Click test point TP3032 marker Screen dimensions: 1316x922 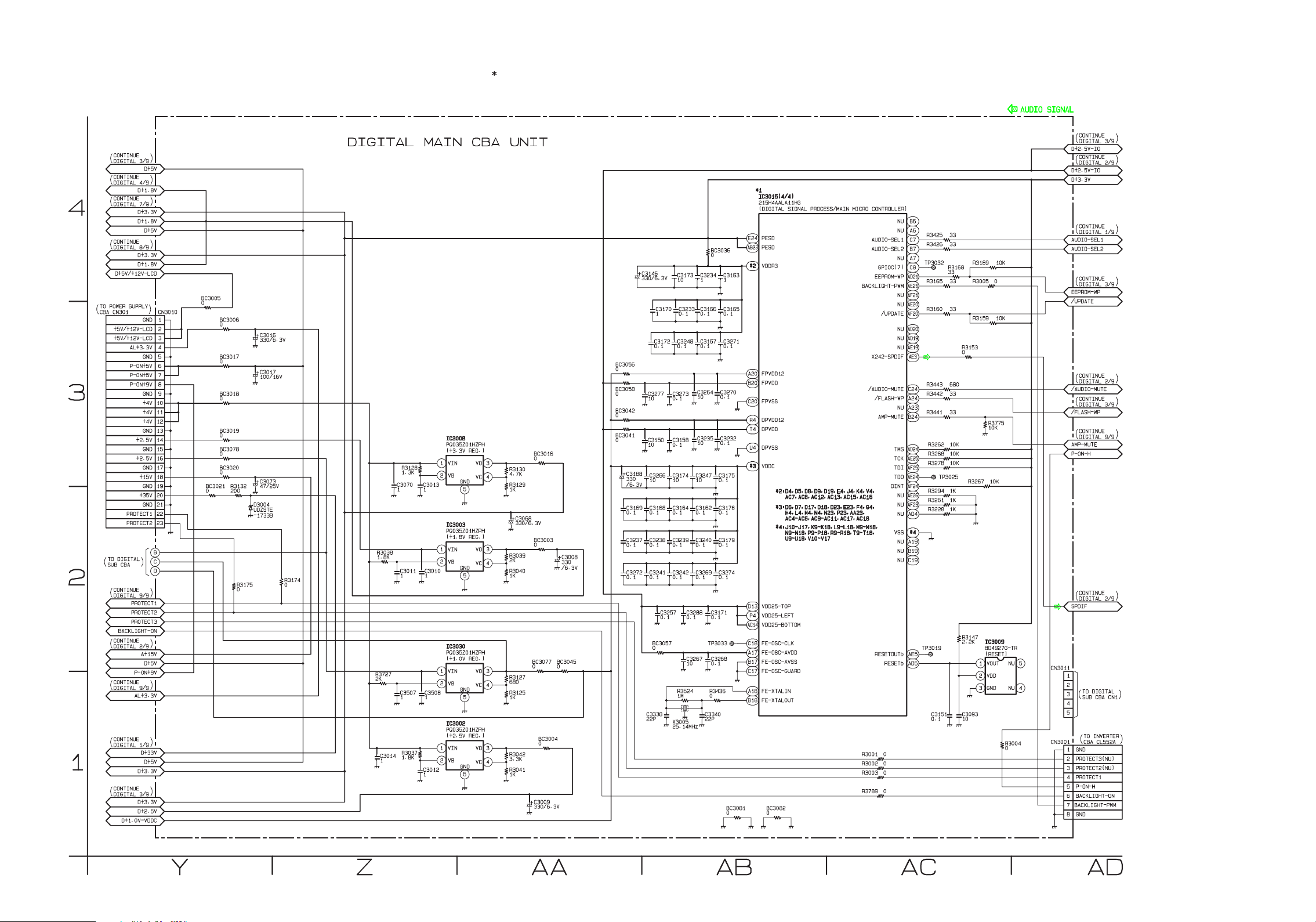[933, 267]
